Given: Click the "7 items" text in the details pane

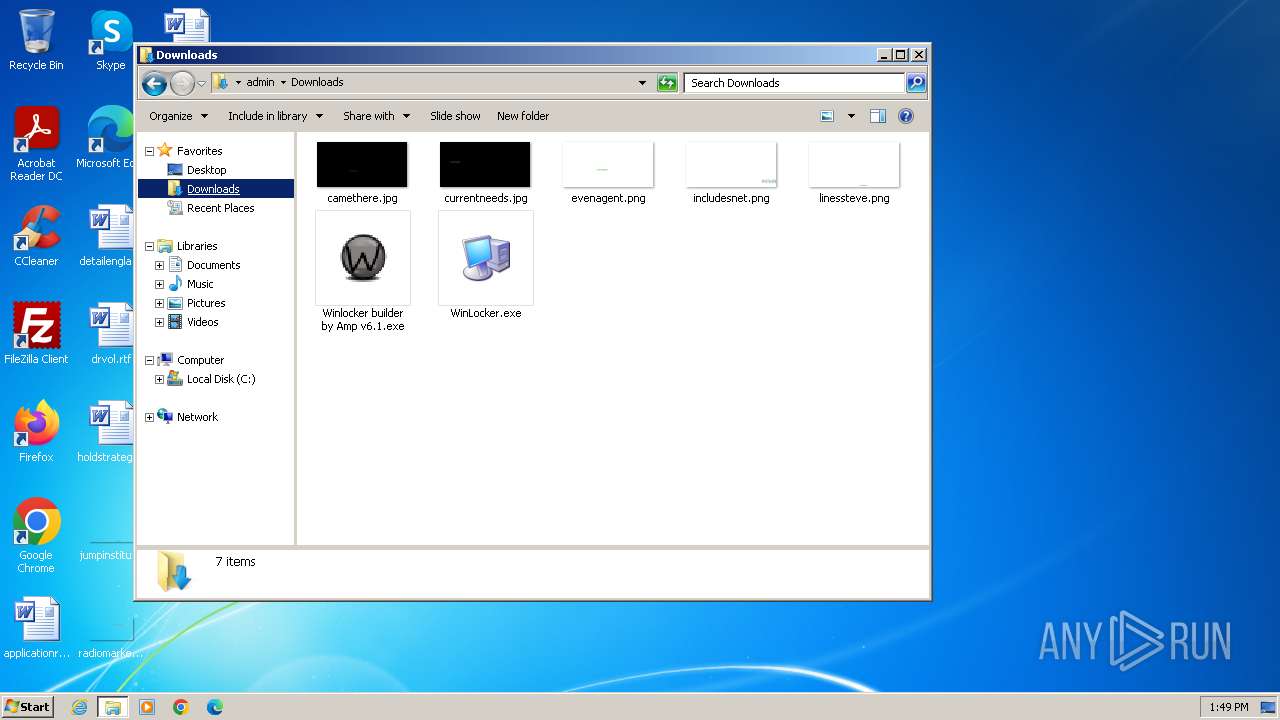Looking at the screenshot, I should point(235,562).
